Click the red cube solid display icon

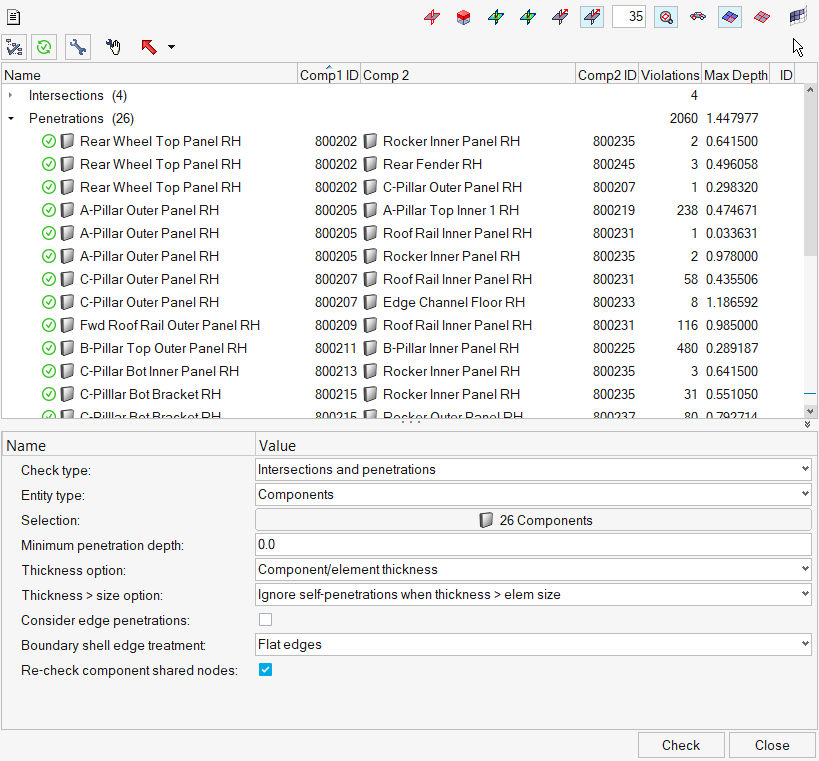point(463,17)
